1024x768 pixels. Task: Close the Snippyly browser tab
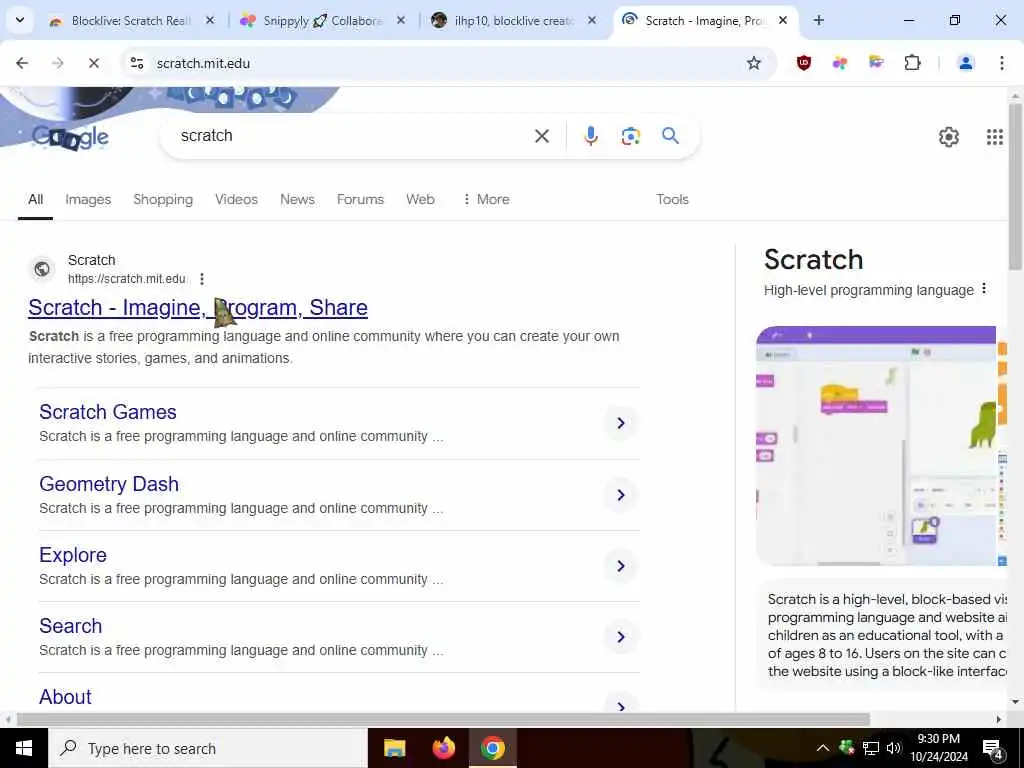click(401, 20)
